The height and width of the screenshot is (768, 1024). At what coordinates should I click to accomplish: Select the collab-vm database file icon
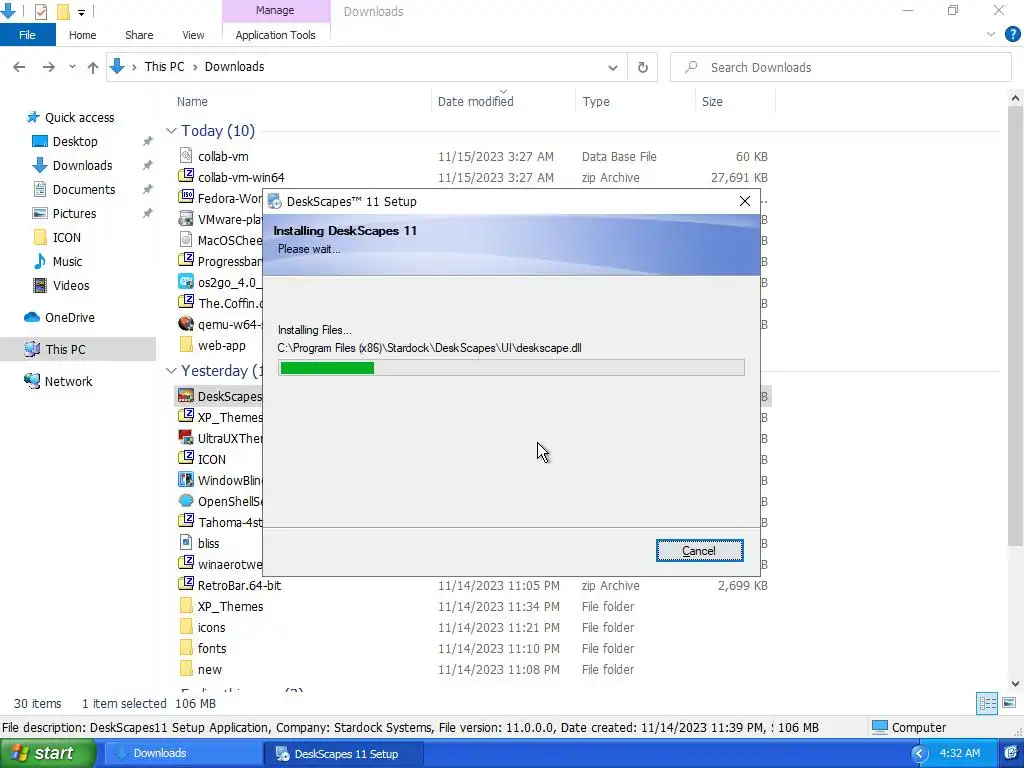pyautogui.click(x=186, y=156)
